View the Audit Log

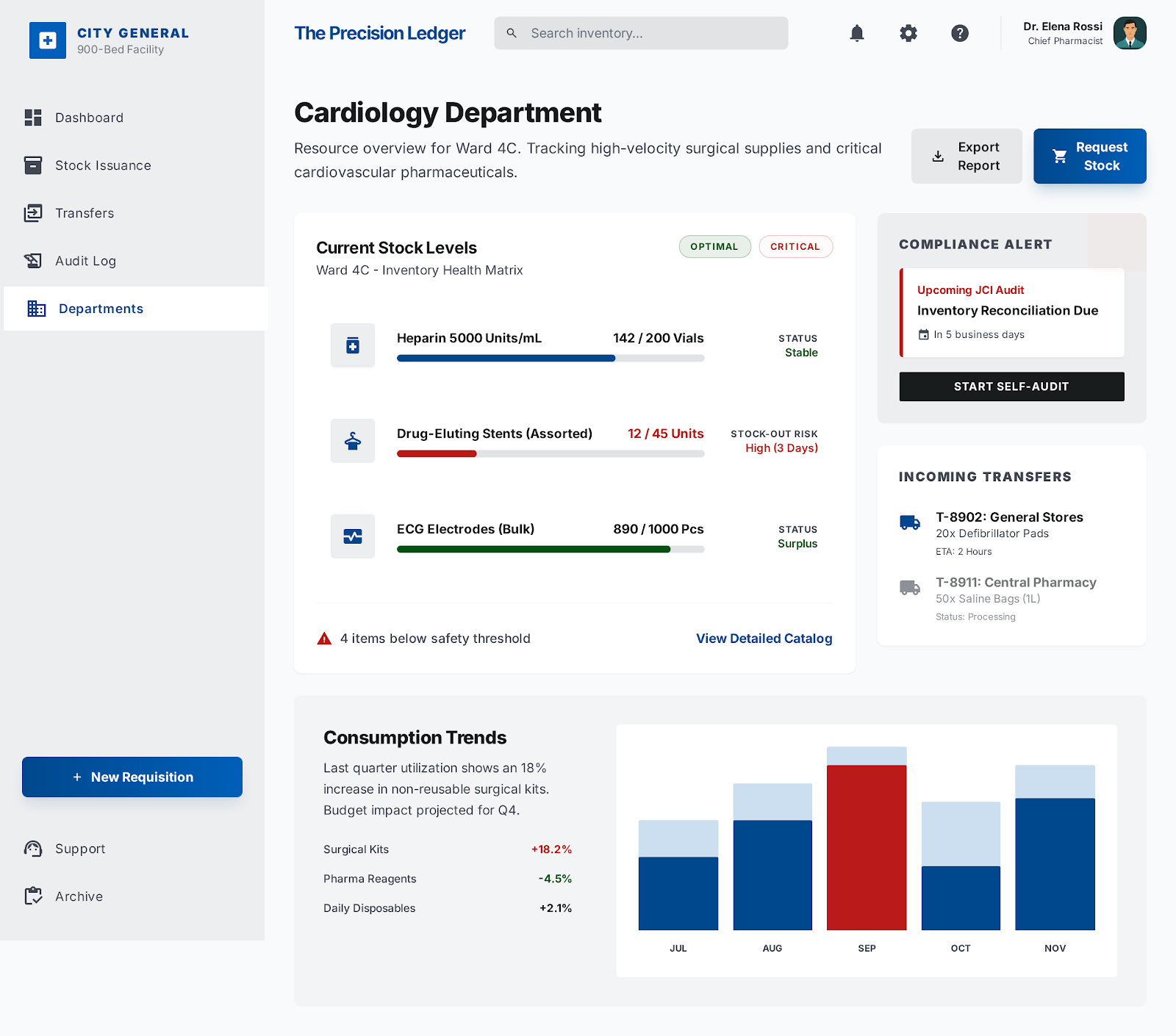pyautogui.click(x=85, y=261)
